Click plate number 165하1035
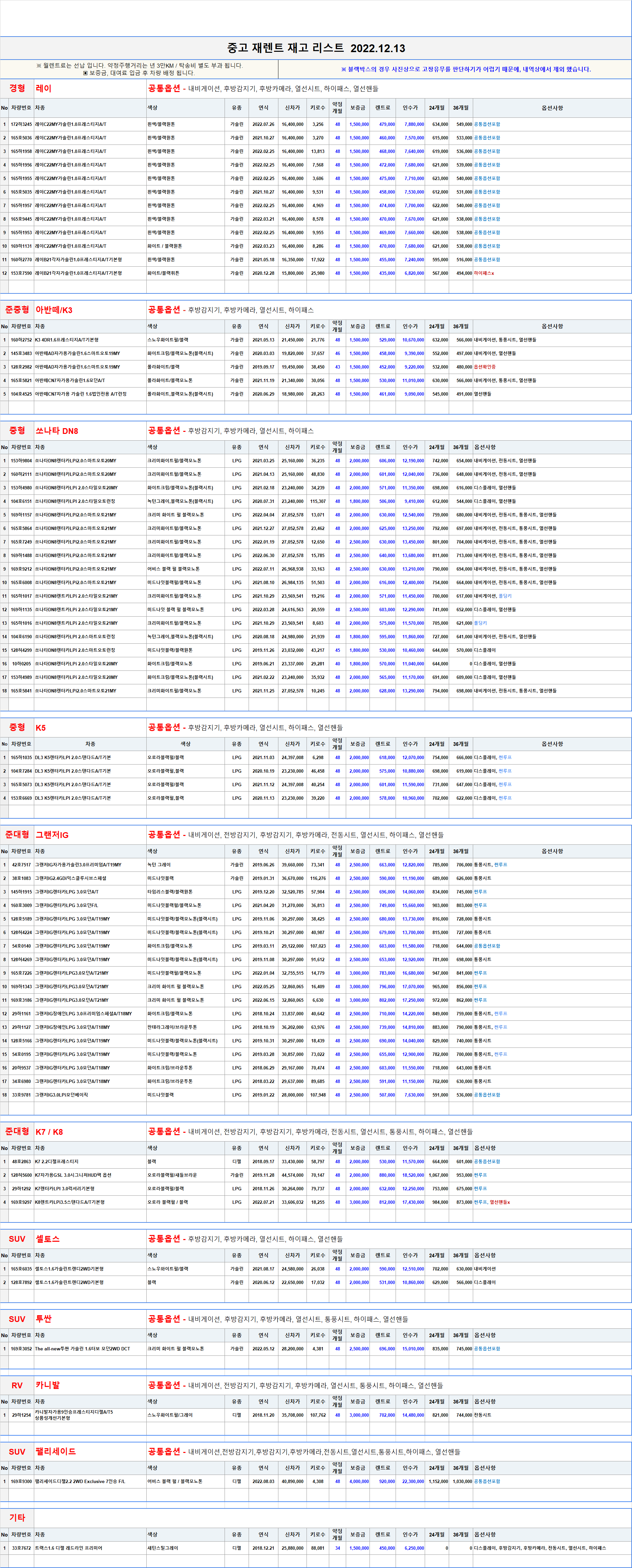 [x=21, y=757]
